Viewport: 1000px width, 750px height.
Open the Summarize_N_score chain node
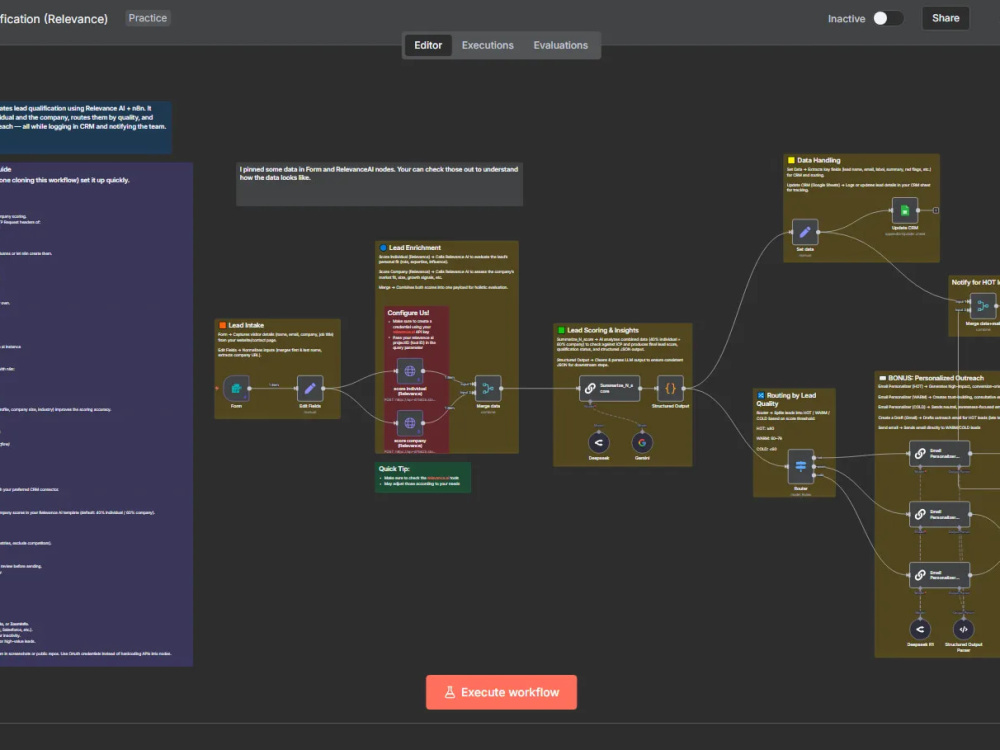click(x=609, y=388)
